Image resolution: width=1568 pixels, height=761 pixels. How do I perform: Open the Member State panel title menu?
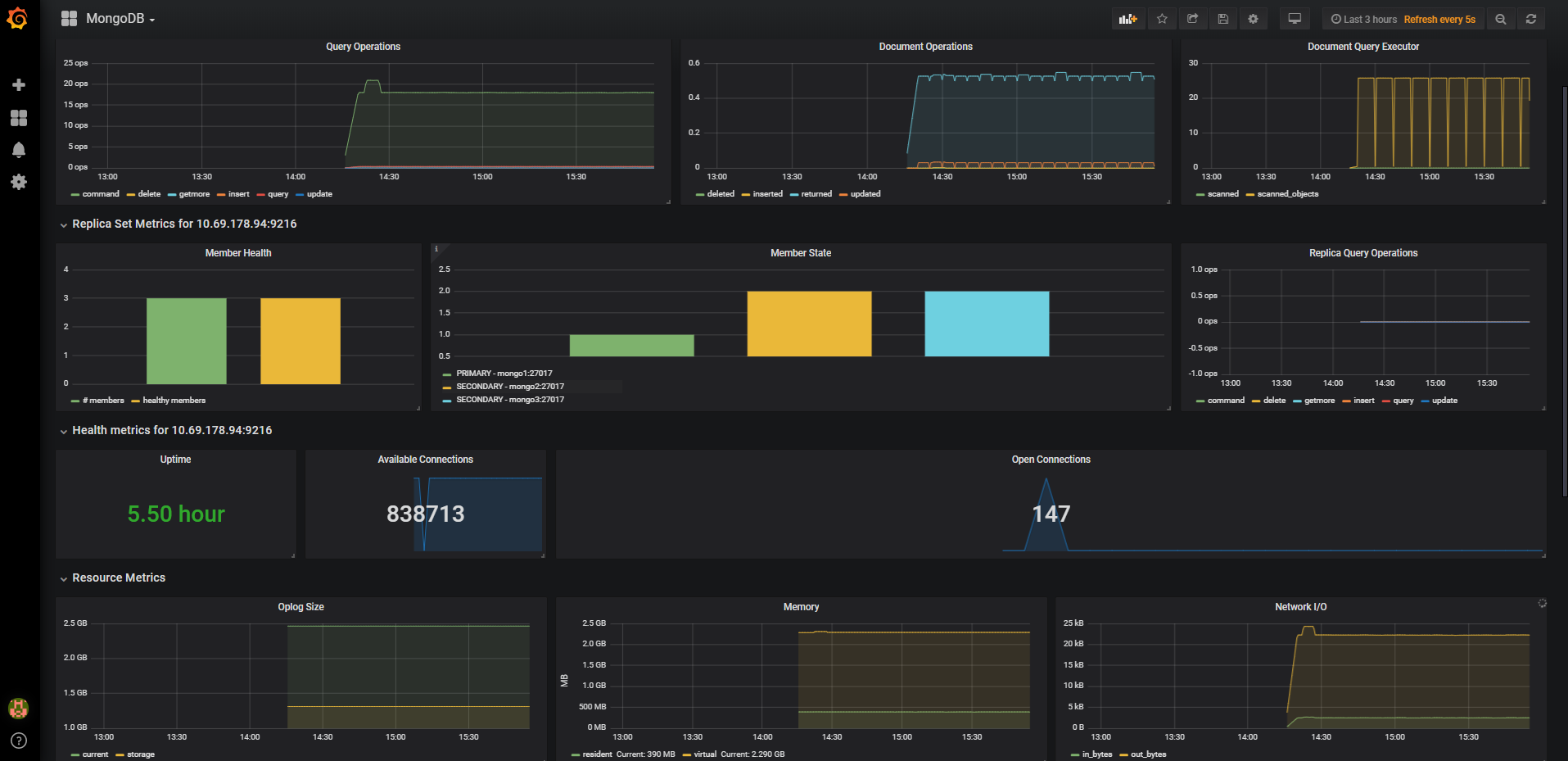coord(801,253)
